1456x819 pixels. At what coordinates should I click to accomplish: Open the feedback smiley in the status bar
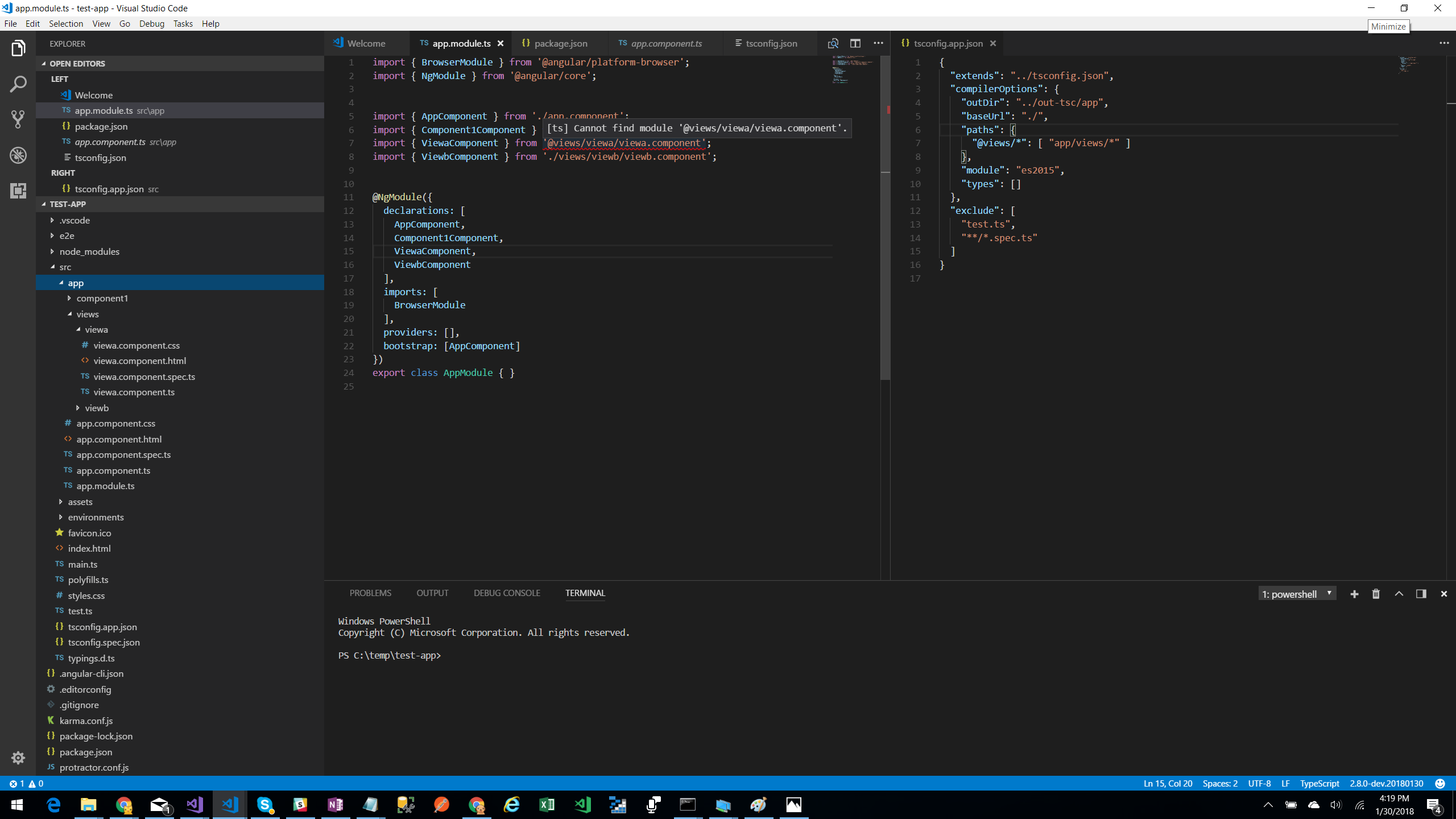(1441, 783)
